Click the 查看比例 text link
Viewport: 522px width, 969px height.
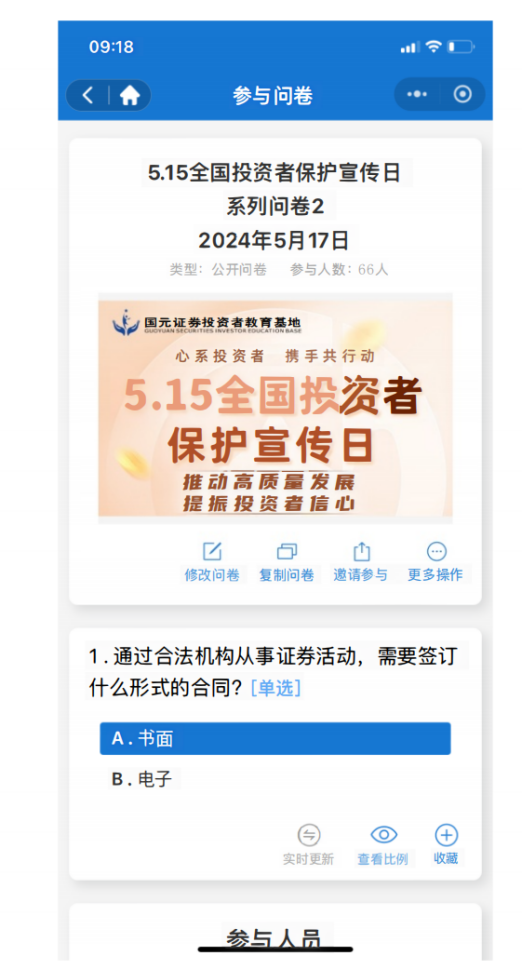[383, 859]
